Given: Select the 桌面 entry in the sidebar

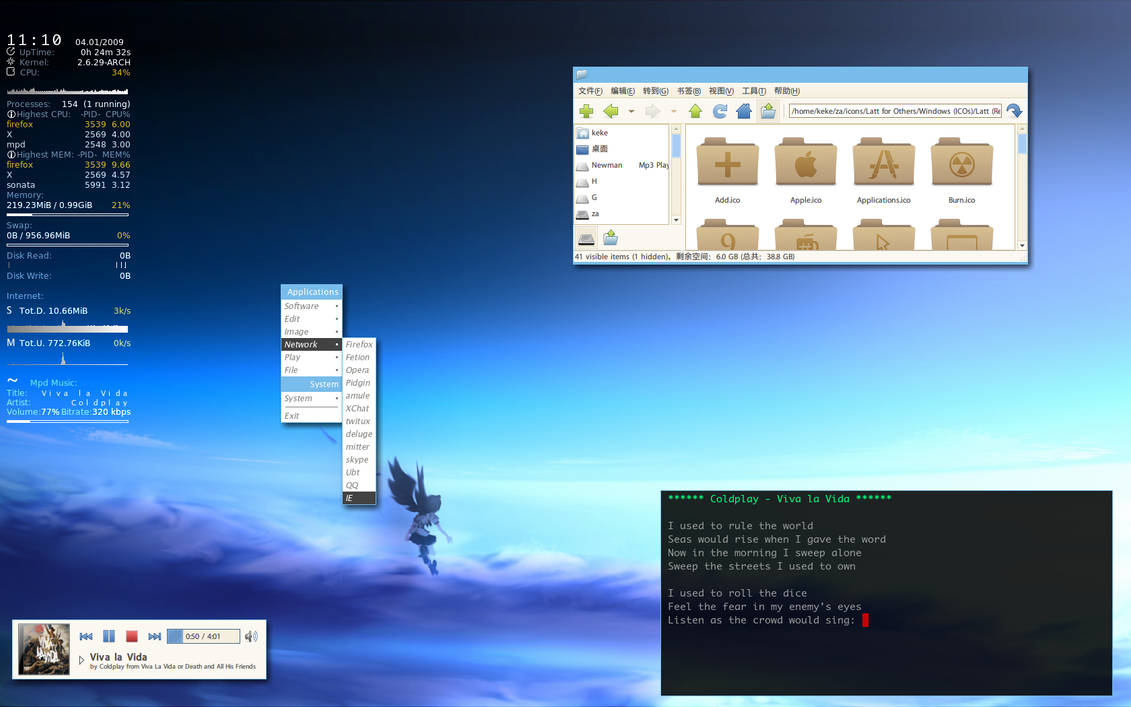Looking at the screenshot, I should (600, 149).
